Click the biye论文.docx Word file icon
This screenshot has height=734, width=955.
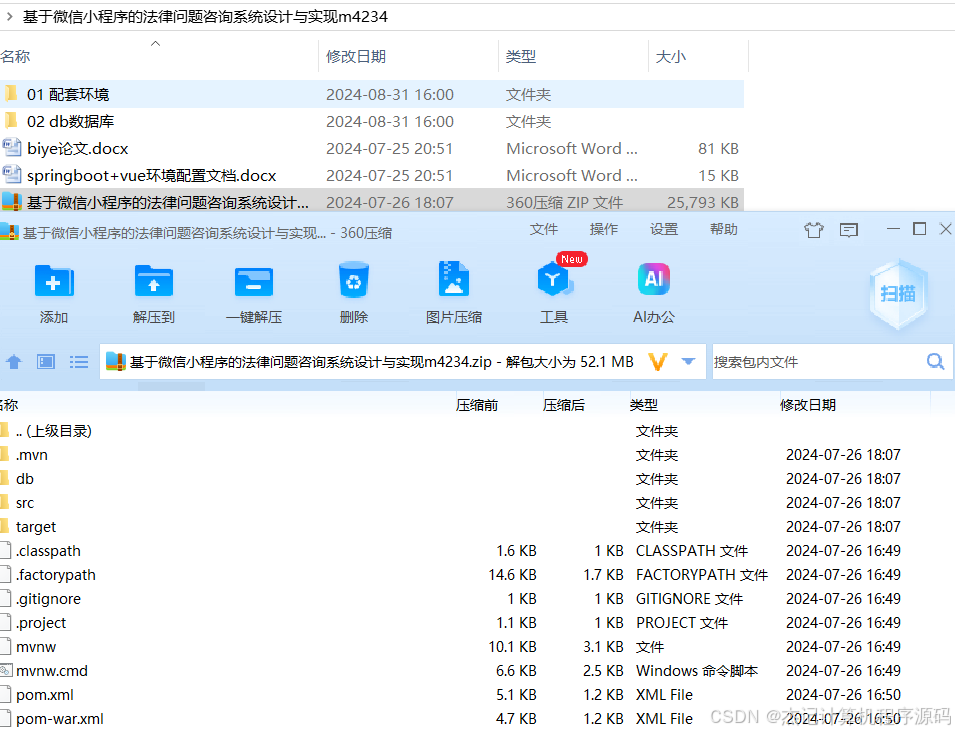tap(12, 148)
